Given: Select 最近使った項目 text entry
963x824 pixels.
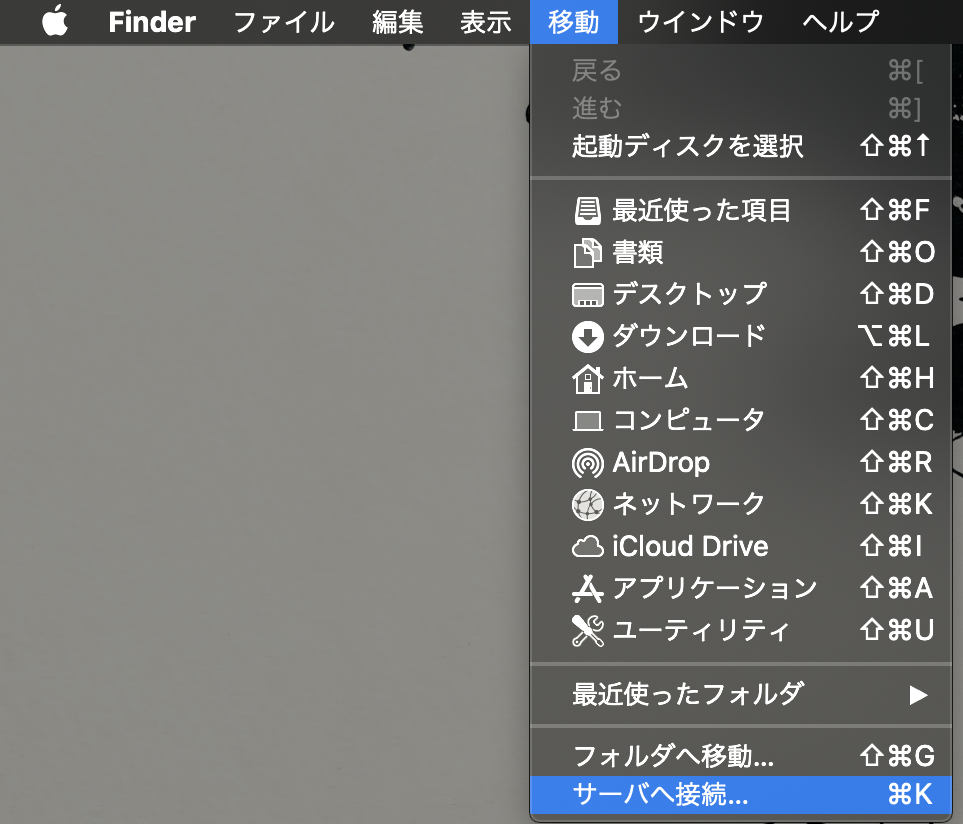Looking at the screenshot, I should 701,211.
